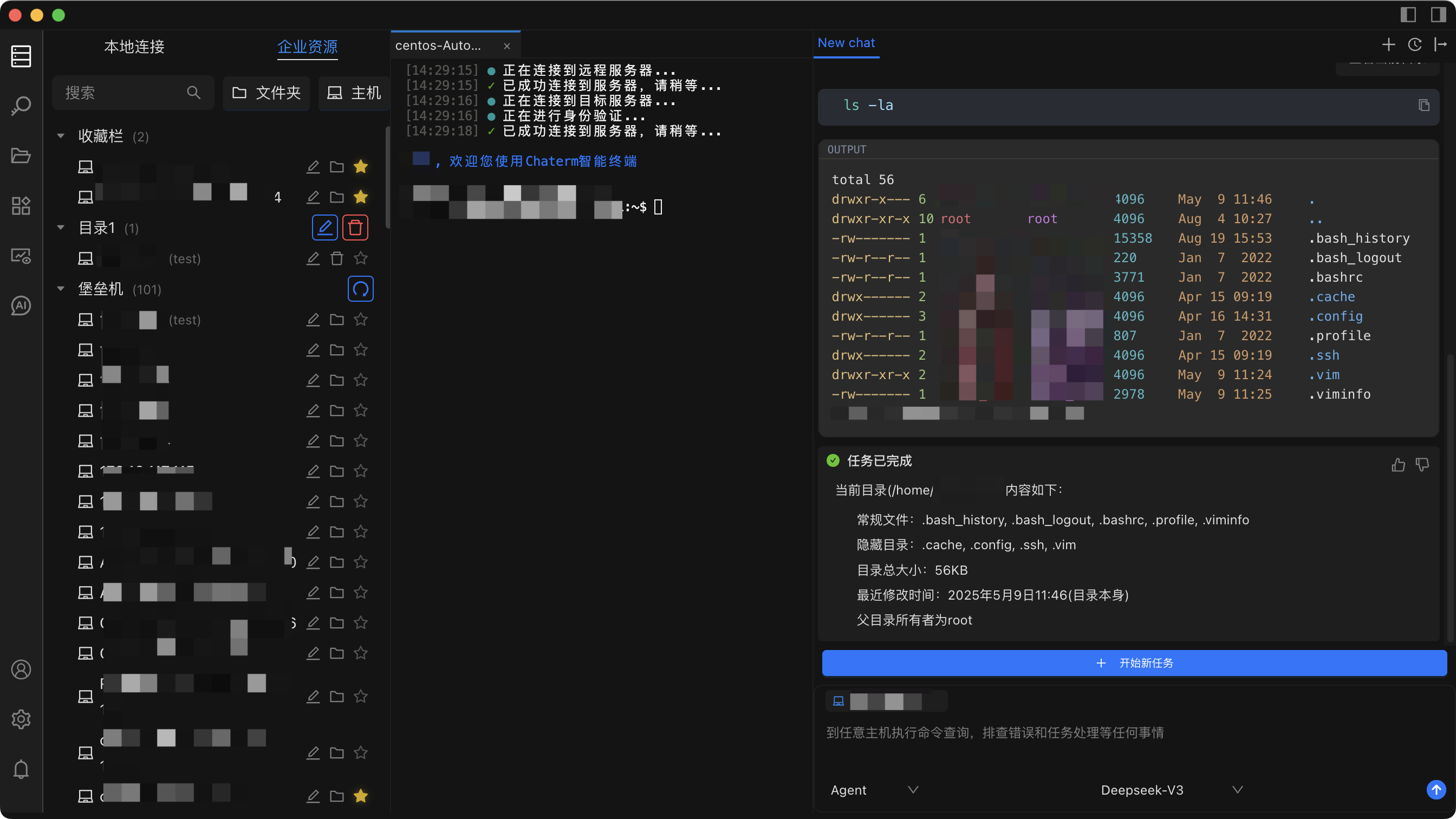
Task: Edit the 目录1 folder with the pencil icon
Action: [x=325, y=227]
